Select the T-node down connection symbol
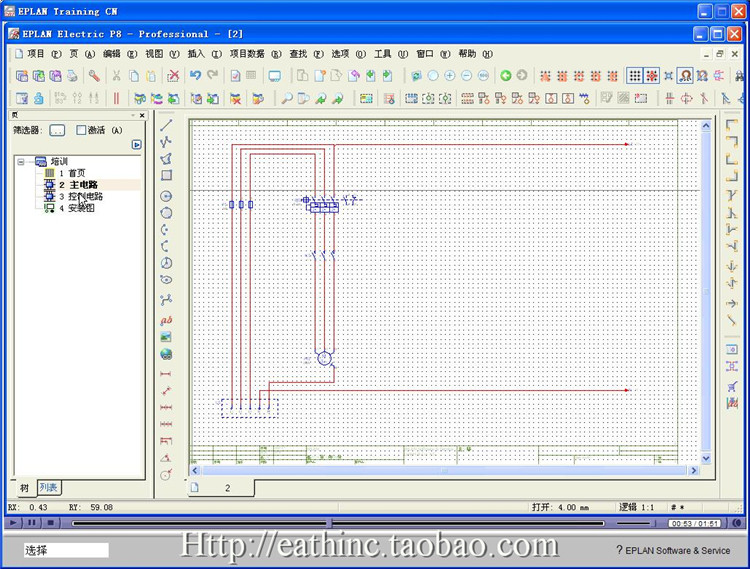The height and width of the screenshot is (569, 750). [x=731, y=195]
